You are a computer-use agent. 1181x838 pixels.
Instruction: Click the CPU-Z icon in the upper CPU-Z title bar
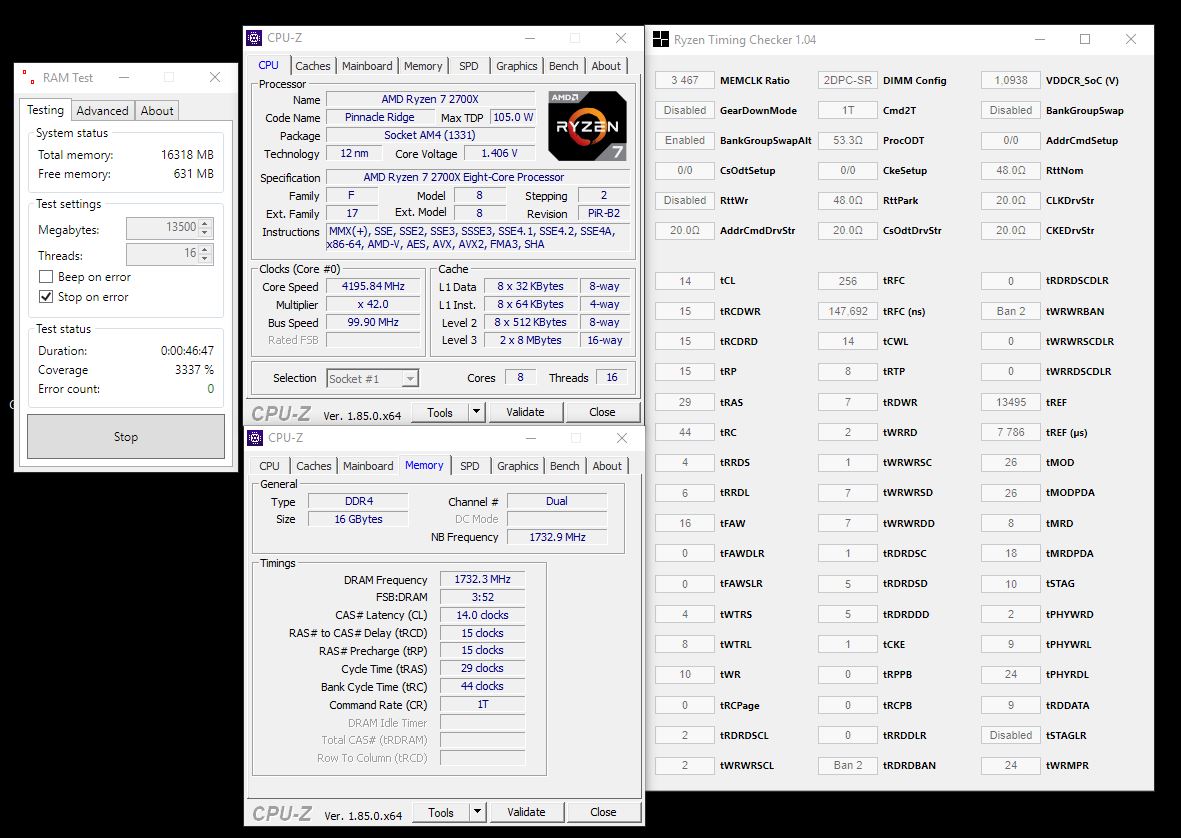click(255, 38)
